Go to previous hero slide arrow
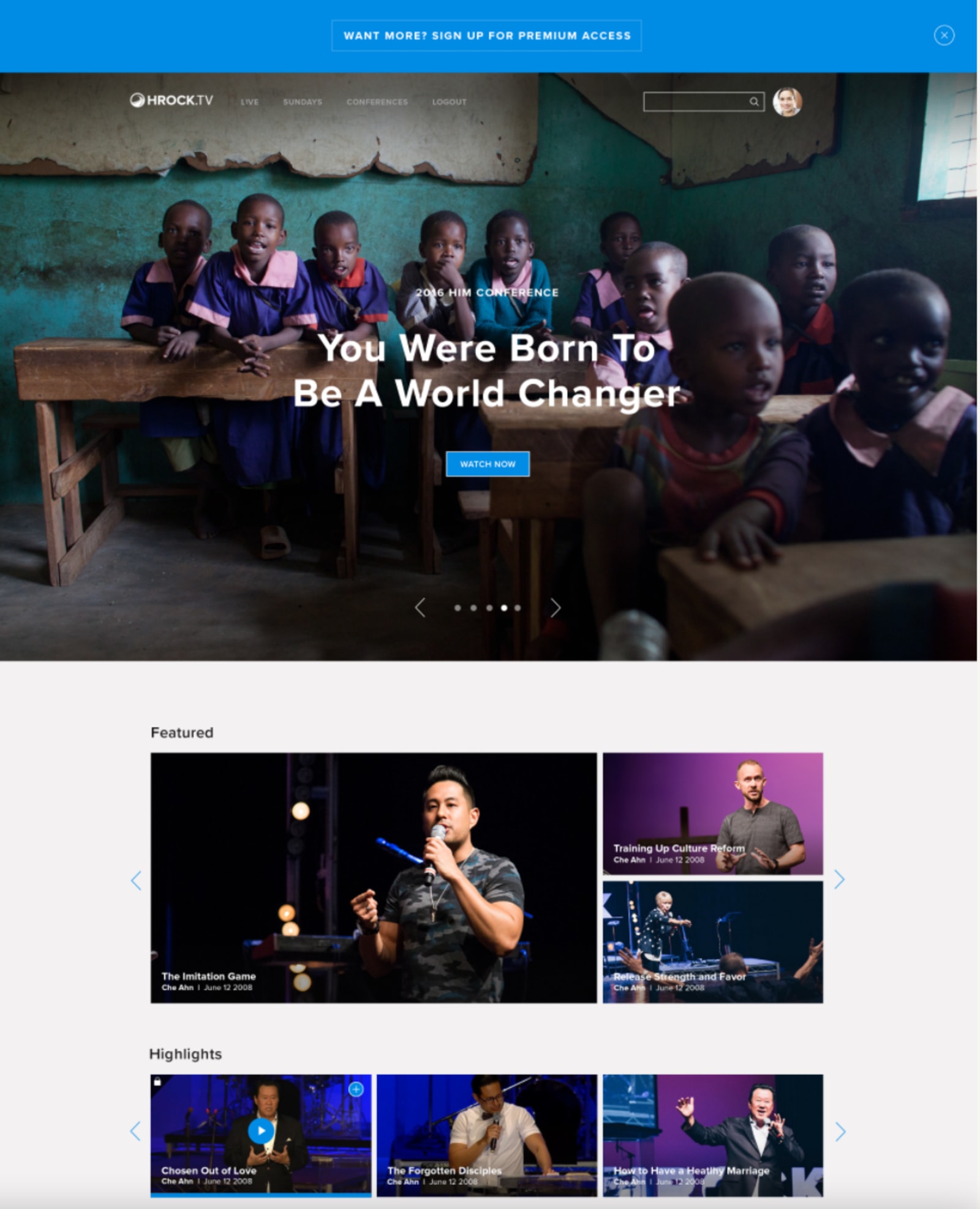Viewport: 980px width, 1209px height. (x=420, y=608)
